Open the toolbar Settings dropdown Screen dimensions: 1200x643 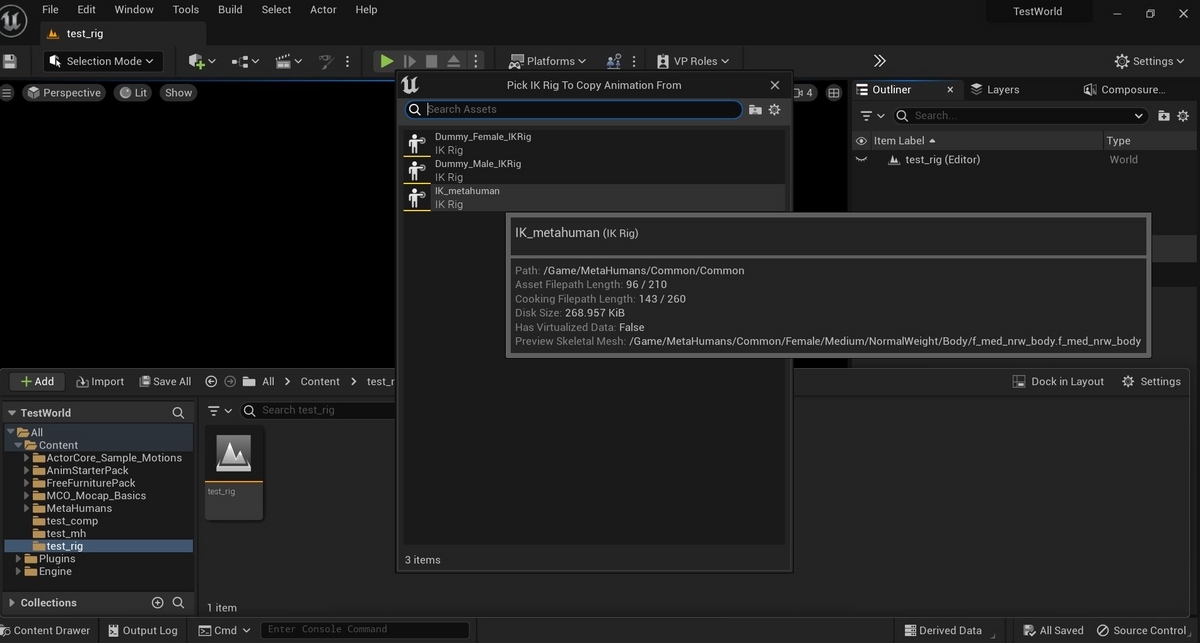[x=1151, y=61]
